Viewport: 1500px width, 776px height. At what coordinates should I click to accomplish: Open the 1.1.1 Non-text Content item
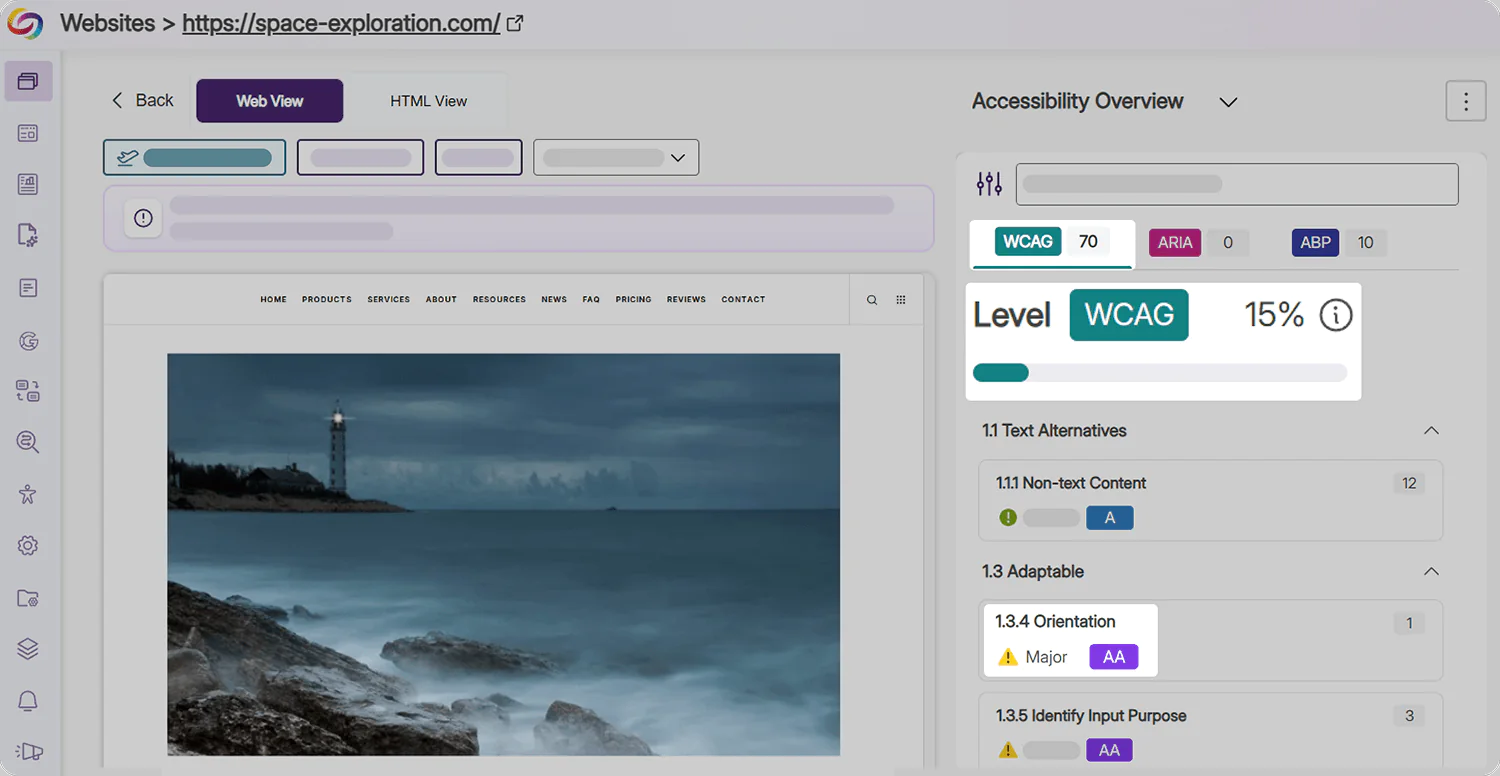click(x=1211, y=500)
